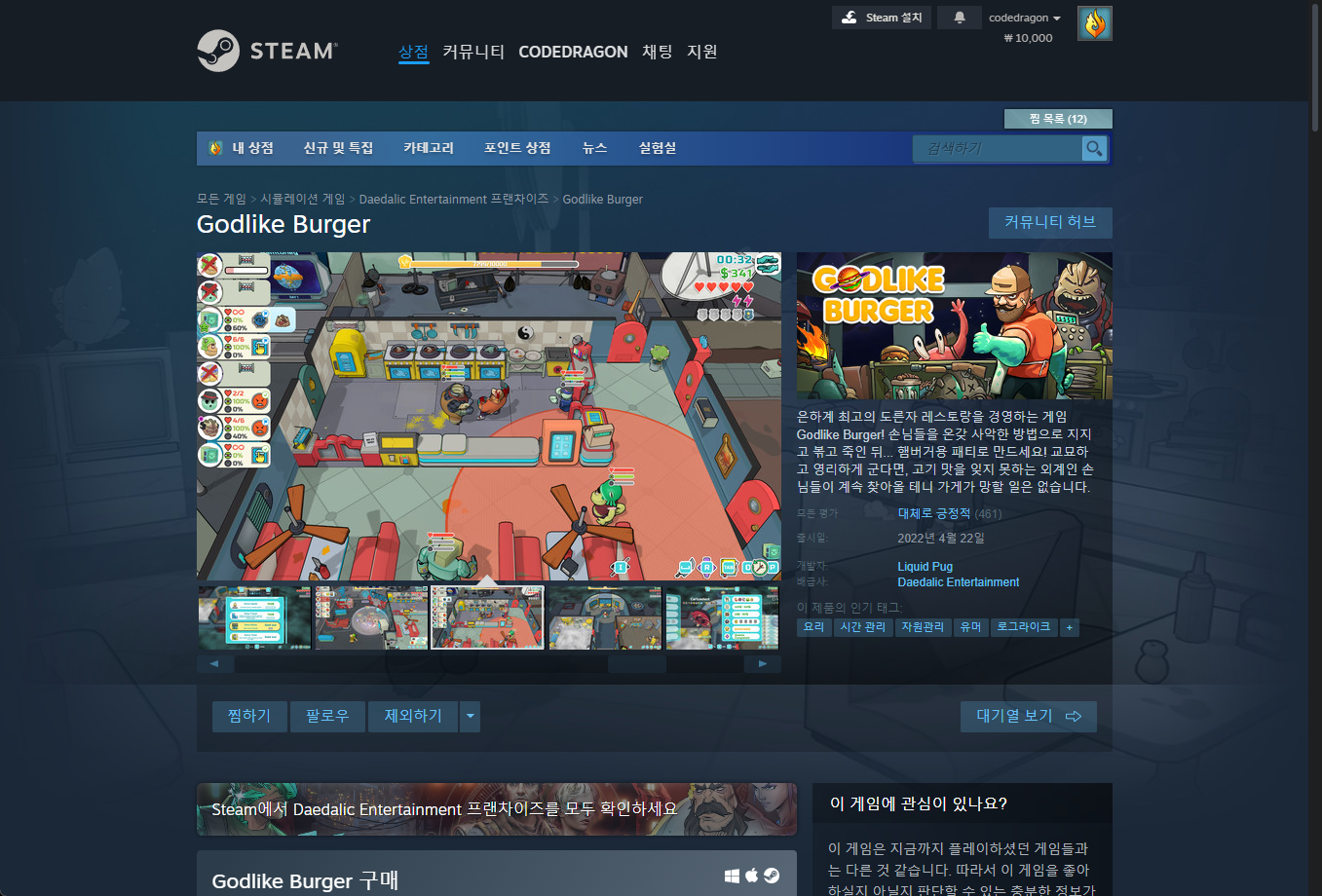Open the 지원 menu item
The width and height of the screenshot is (1322, 896).
tap(702, 52)
